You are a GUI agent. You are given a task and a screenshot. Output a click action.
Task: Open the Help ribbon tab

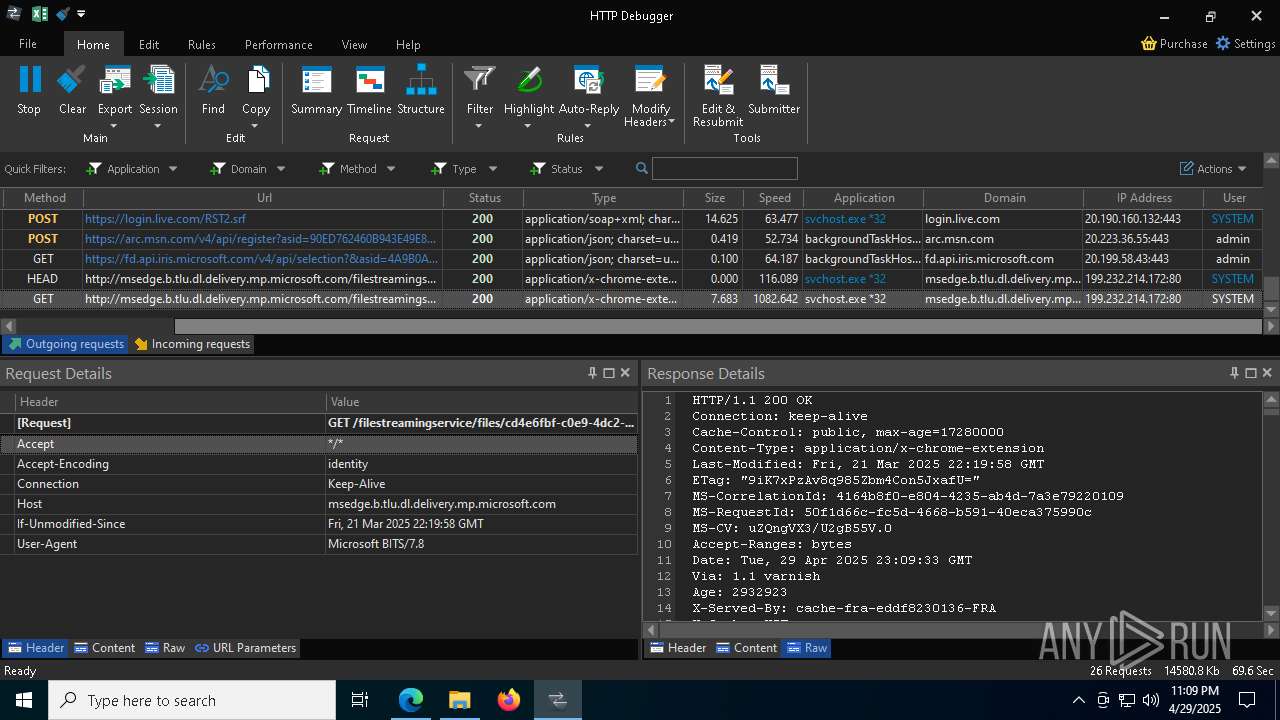pyautogui.click(x=408, y=44)
